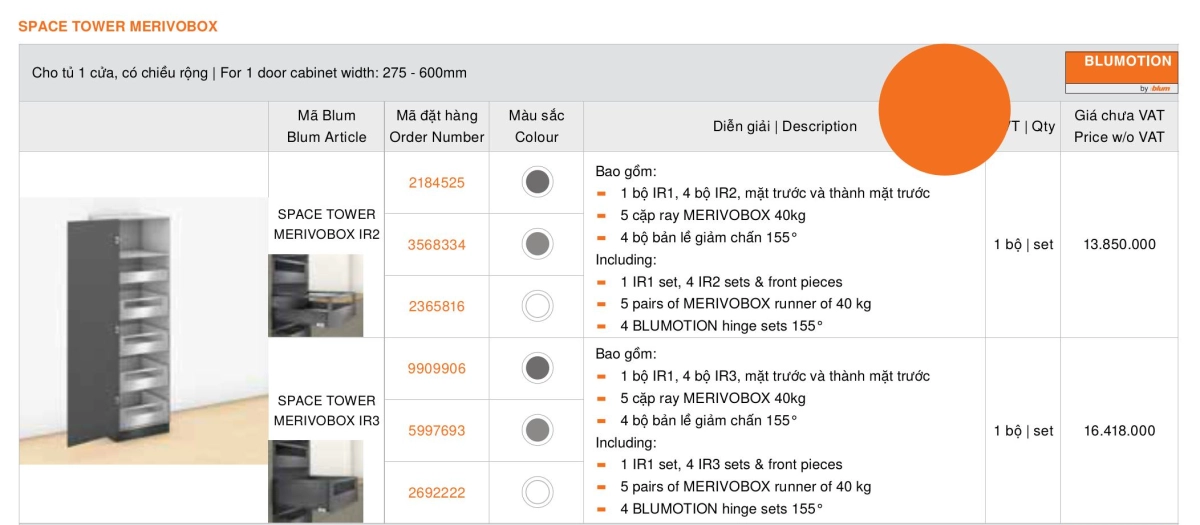Click the SPACE TOWER MERIVOBOX section heading

point(118,26)
